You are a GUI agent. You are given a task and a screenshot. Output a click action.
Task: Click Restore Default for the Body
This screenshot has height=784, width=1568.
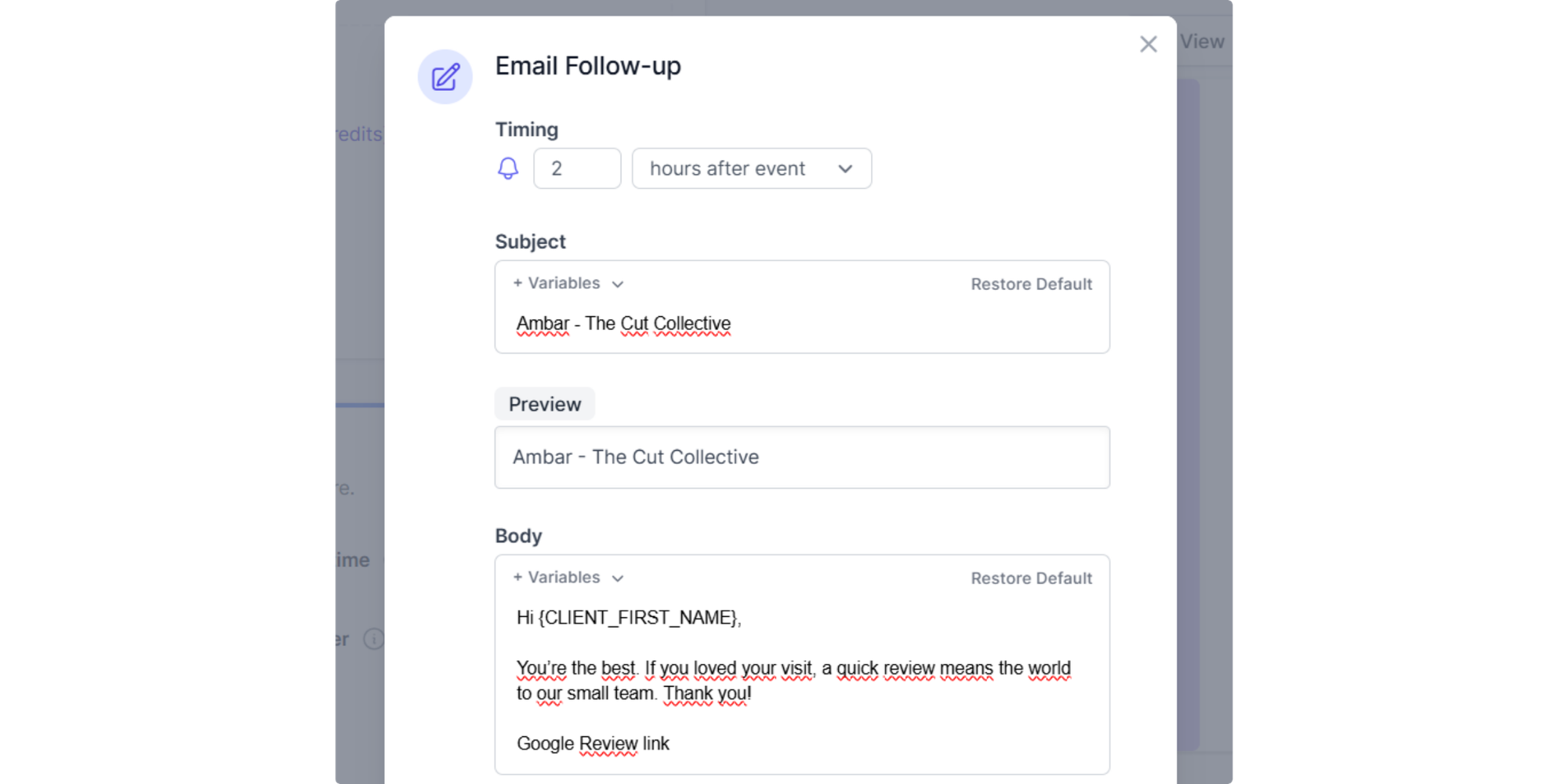click(x=1032, y=578)
